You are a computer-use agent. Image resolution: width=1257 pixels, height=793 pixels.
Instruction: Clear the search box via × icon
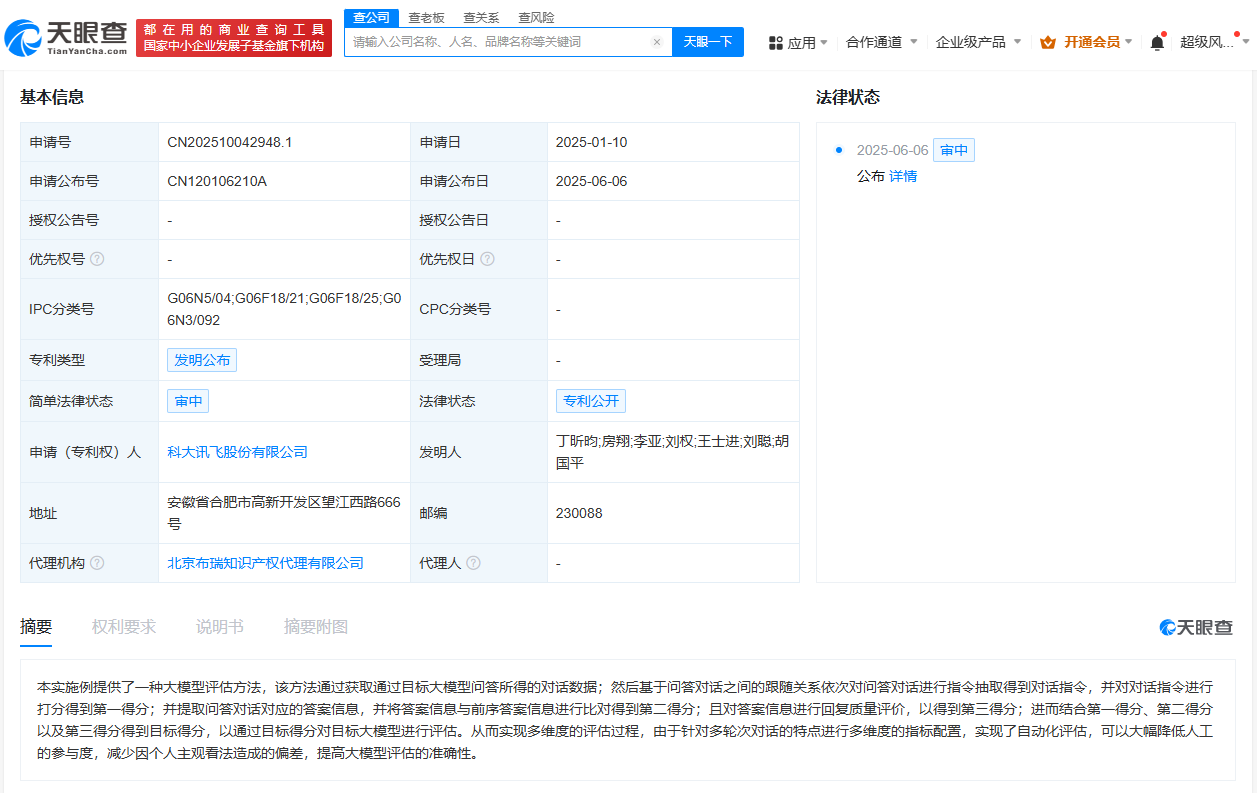tap(655, 42)
